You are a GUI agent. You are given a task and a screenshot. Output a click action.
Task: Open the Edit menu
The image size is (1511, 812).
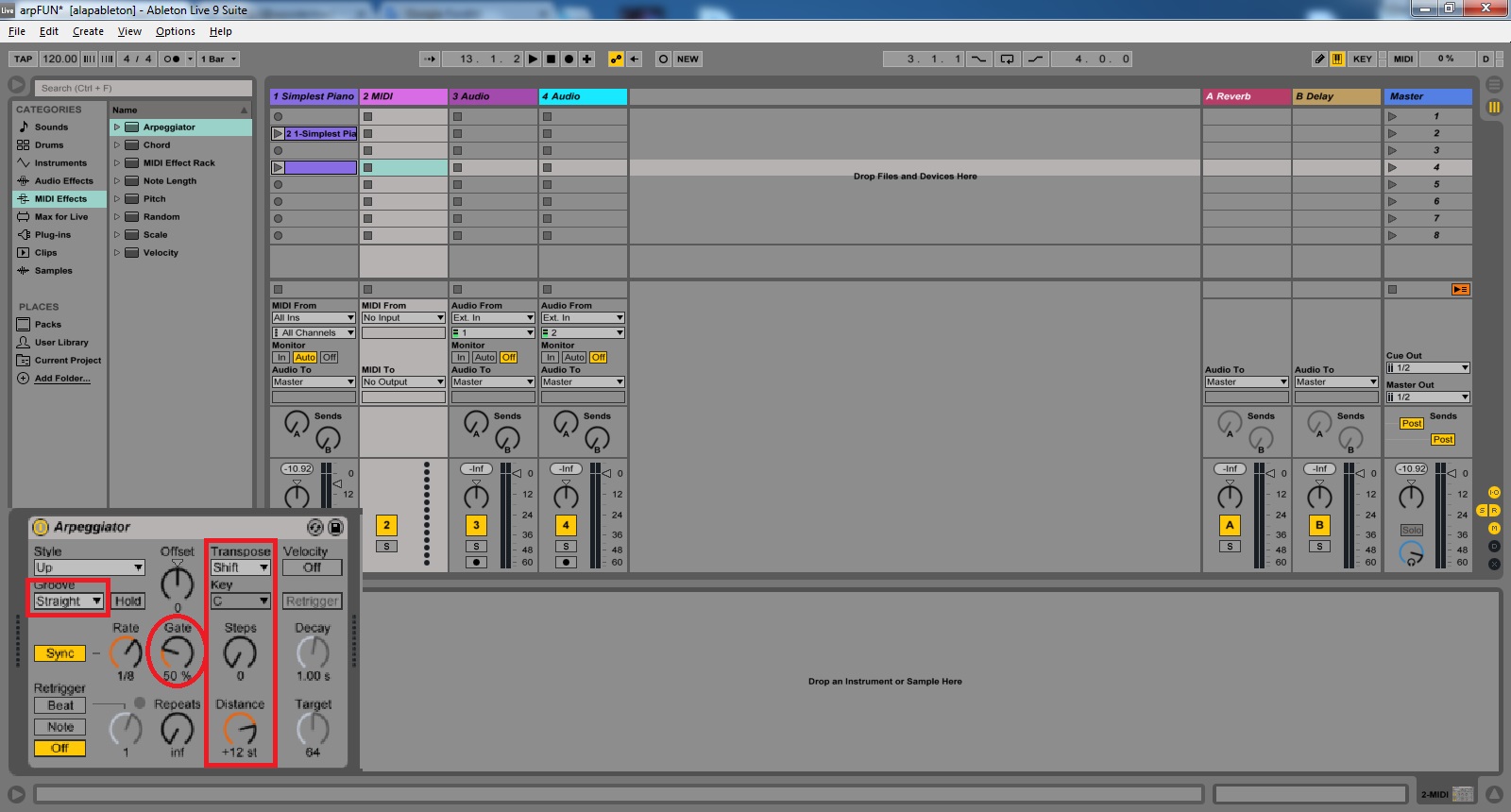(49, 31)
